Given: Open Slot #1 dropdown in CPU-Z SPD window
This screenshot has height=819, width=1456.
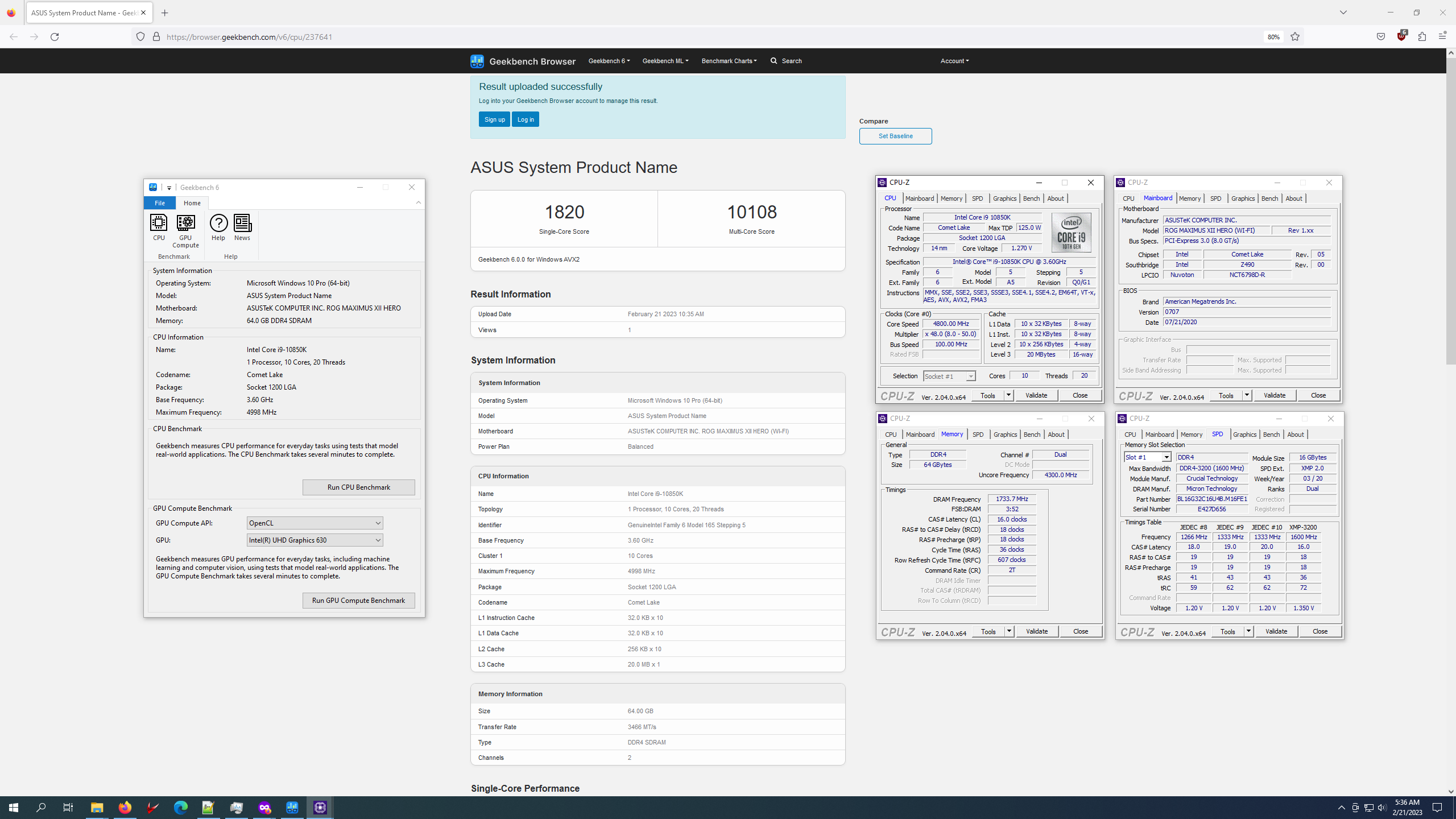Looking at the screenshot, I should point(1148,457).
